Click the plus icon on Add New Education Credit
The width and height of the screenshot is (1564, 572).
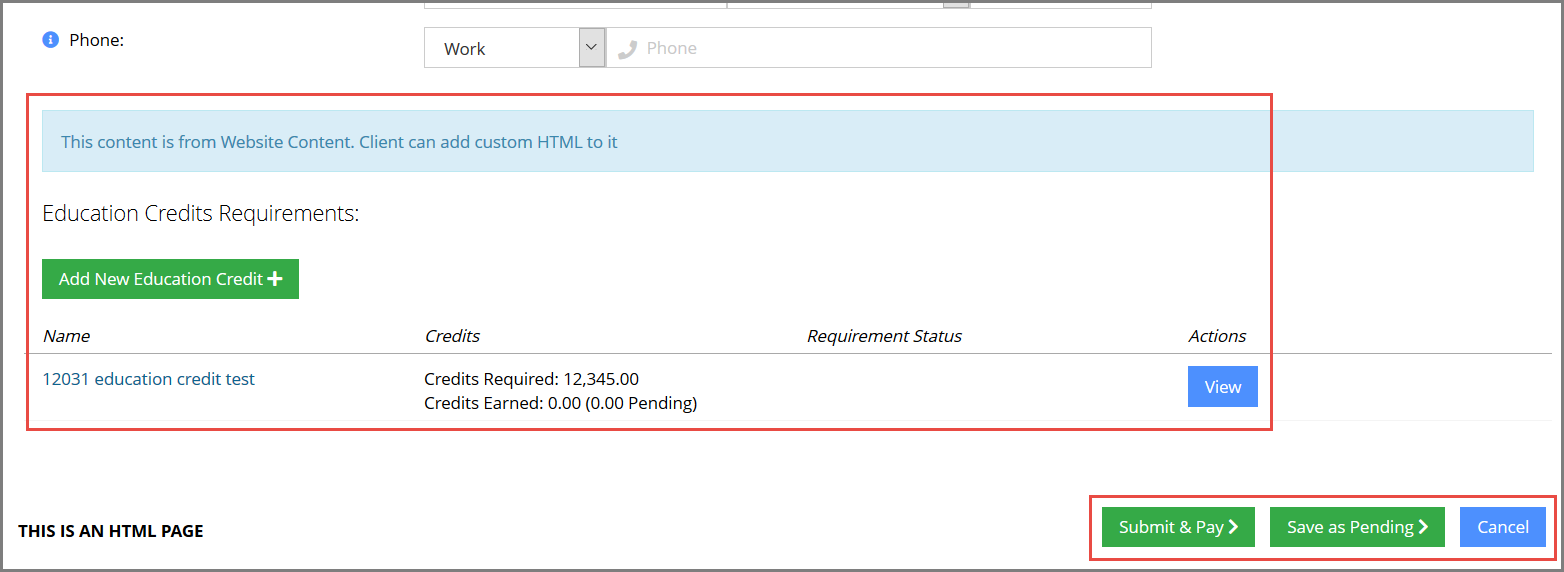click(275, 279)
